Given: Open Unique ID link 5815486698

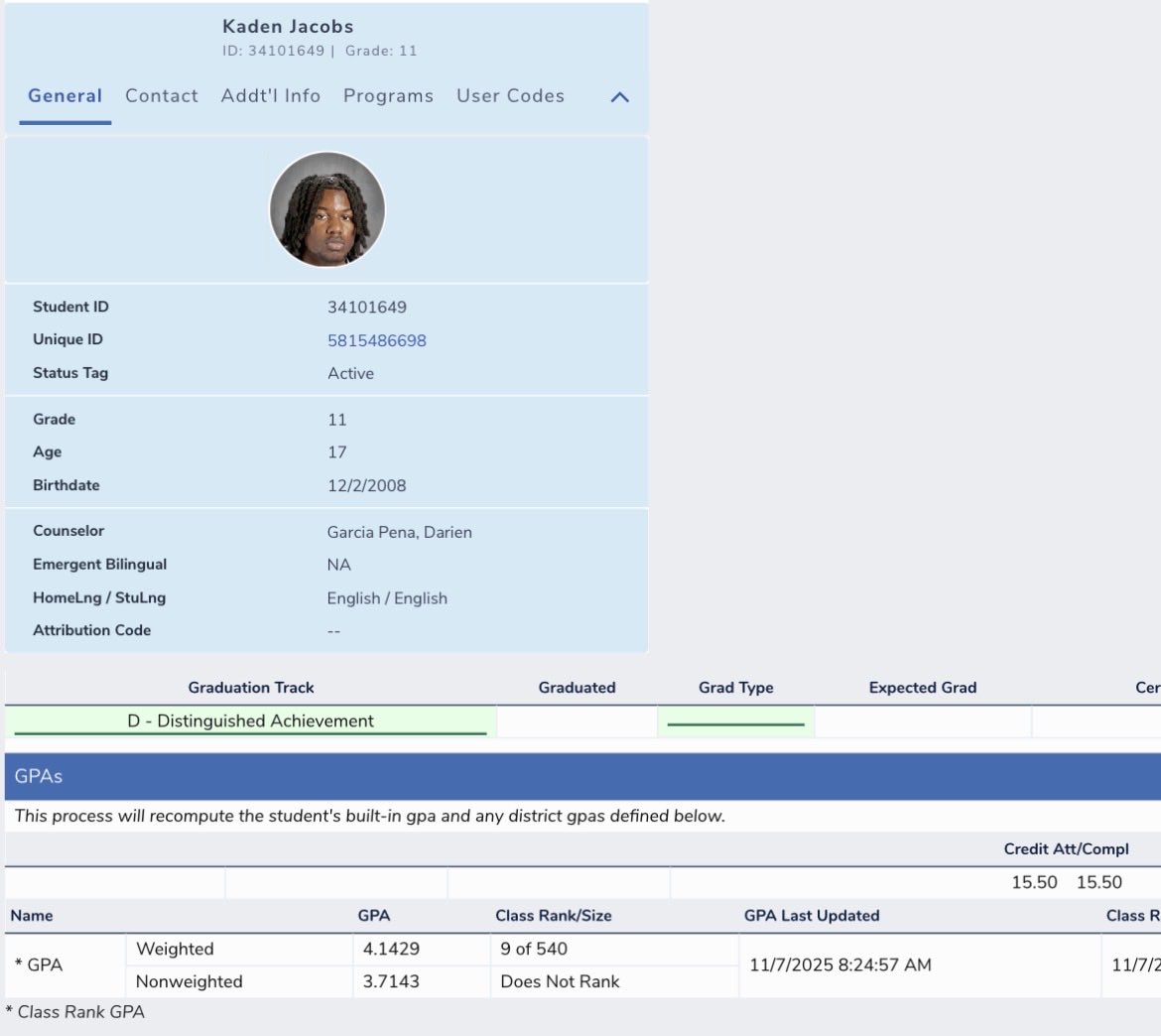Looking at the screenshot, I should (x=377, y=340).
